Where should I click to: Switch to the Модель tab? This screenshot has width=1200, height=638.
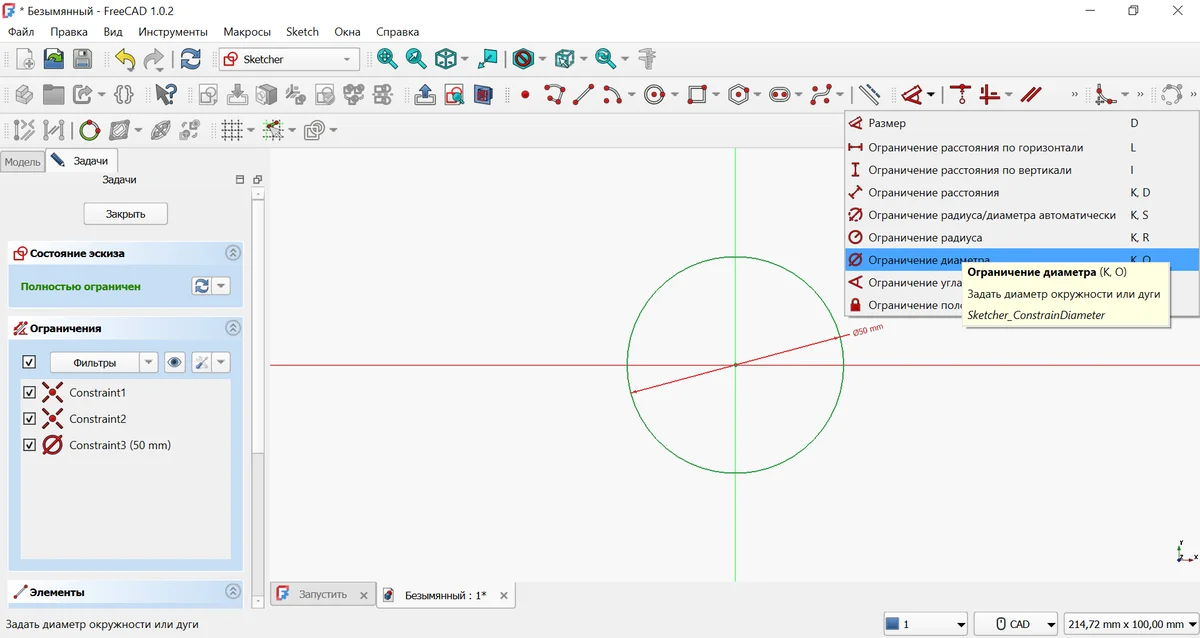[22, 162]
